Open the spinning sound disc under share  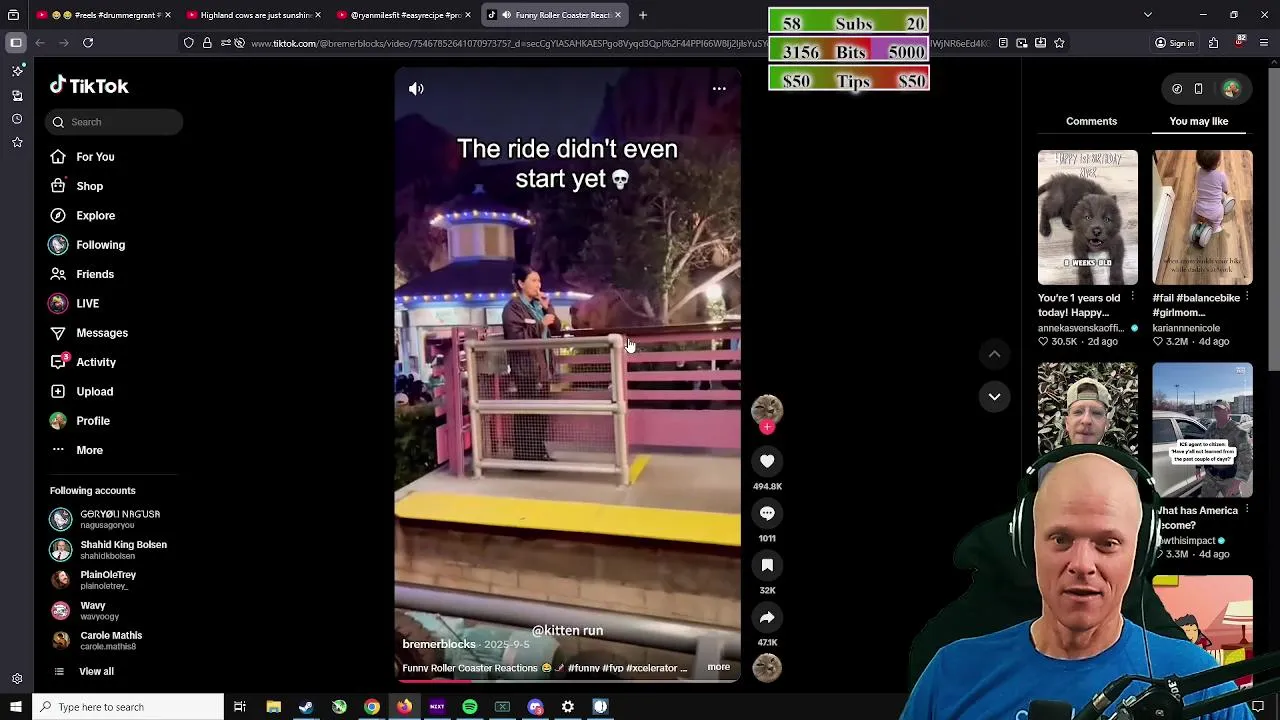767,667
